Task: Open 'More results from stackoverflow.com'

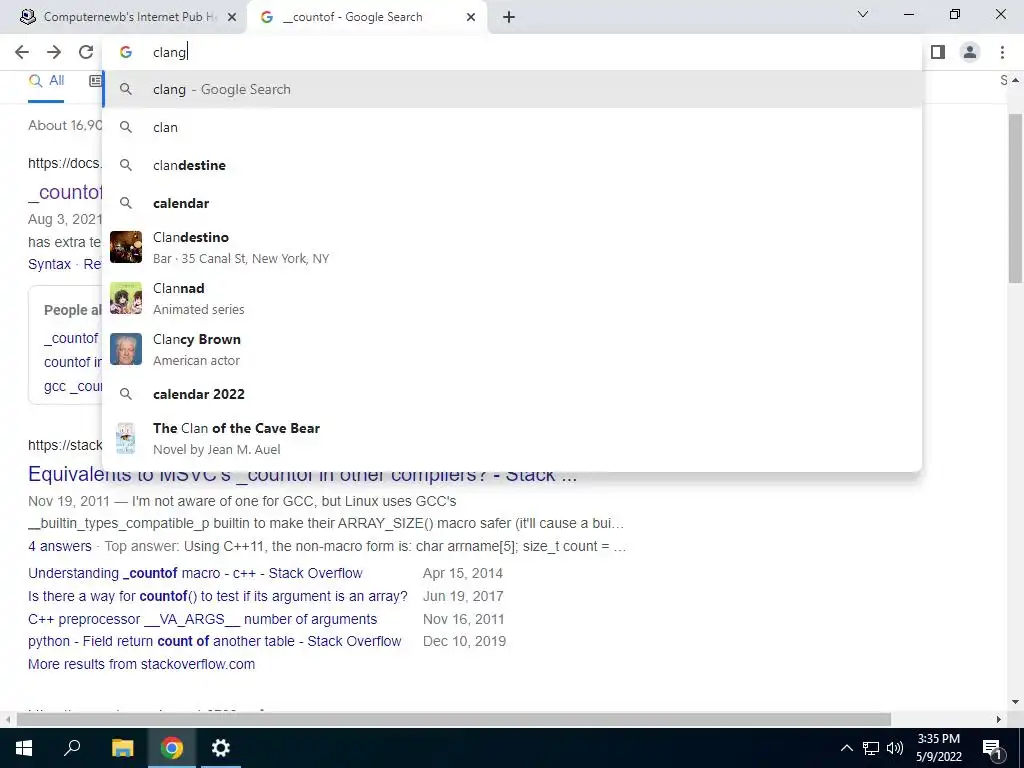Action: point(141,664)
